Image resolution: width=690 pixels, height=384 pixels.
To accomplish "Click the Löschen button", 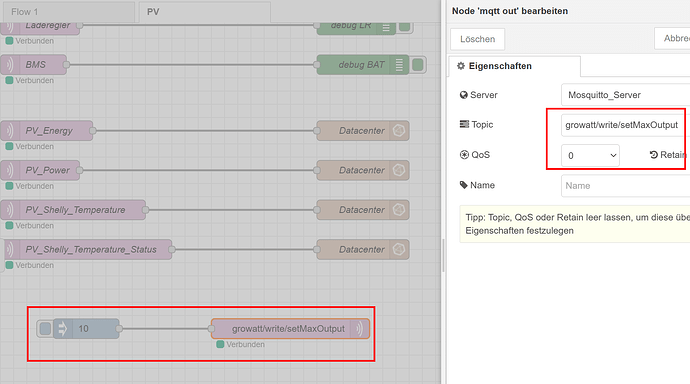I will (x=477, y=39).
